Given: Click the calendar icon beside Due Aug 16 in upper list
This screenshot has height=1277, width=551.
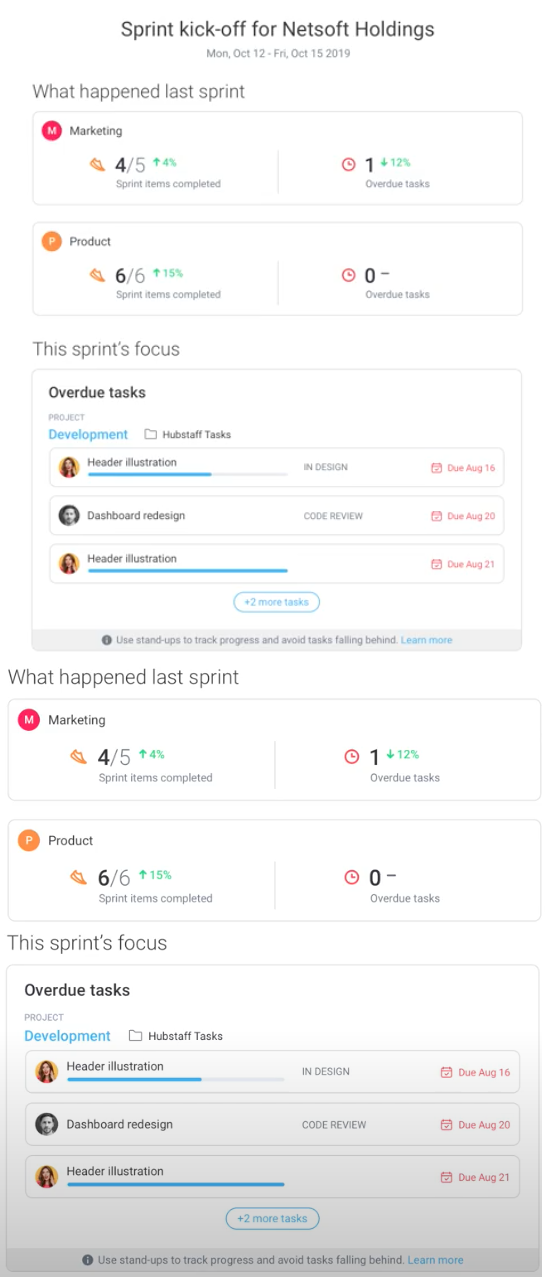Looking at the screenshot, I should [436, 467].
